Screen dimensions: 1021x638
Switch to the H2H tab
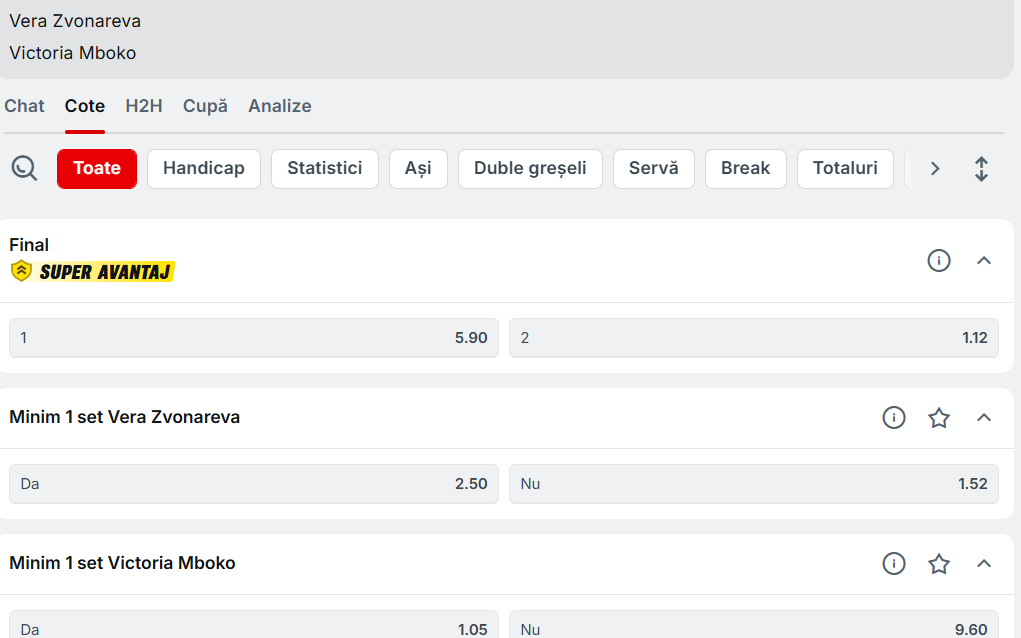tap(144, 106)
